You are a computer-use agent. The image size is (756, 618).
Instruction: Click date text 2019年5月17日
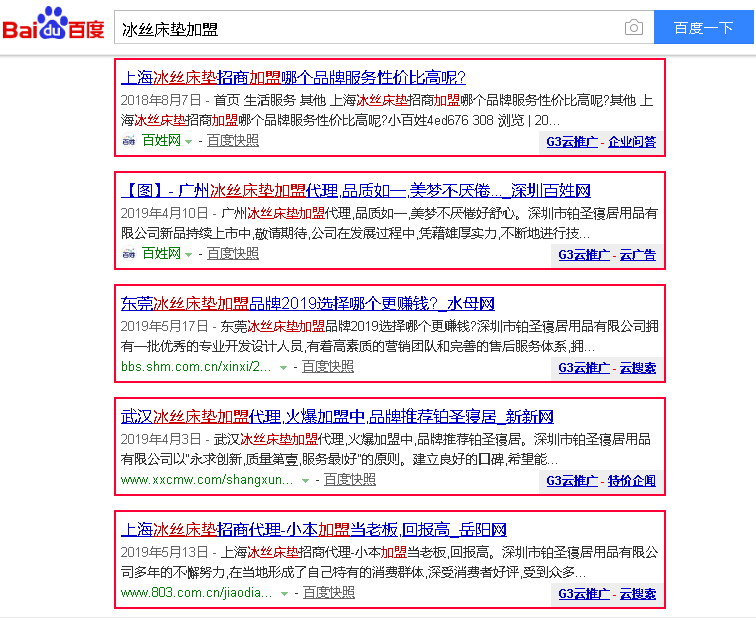click(x=164, y=326)
